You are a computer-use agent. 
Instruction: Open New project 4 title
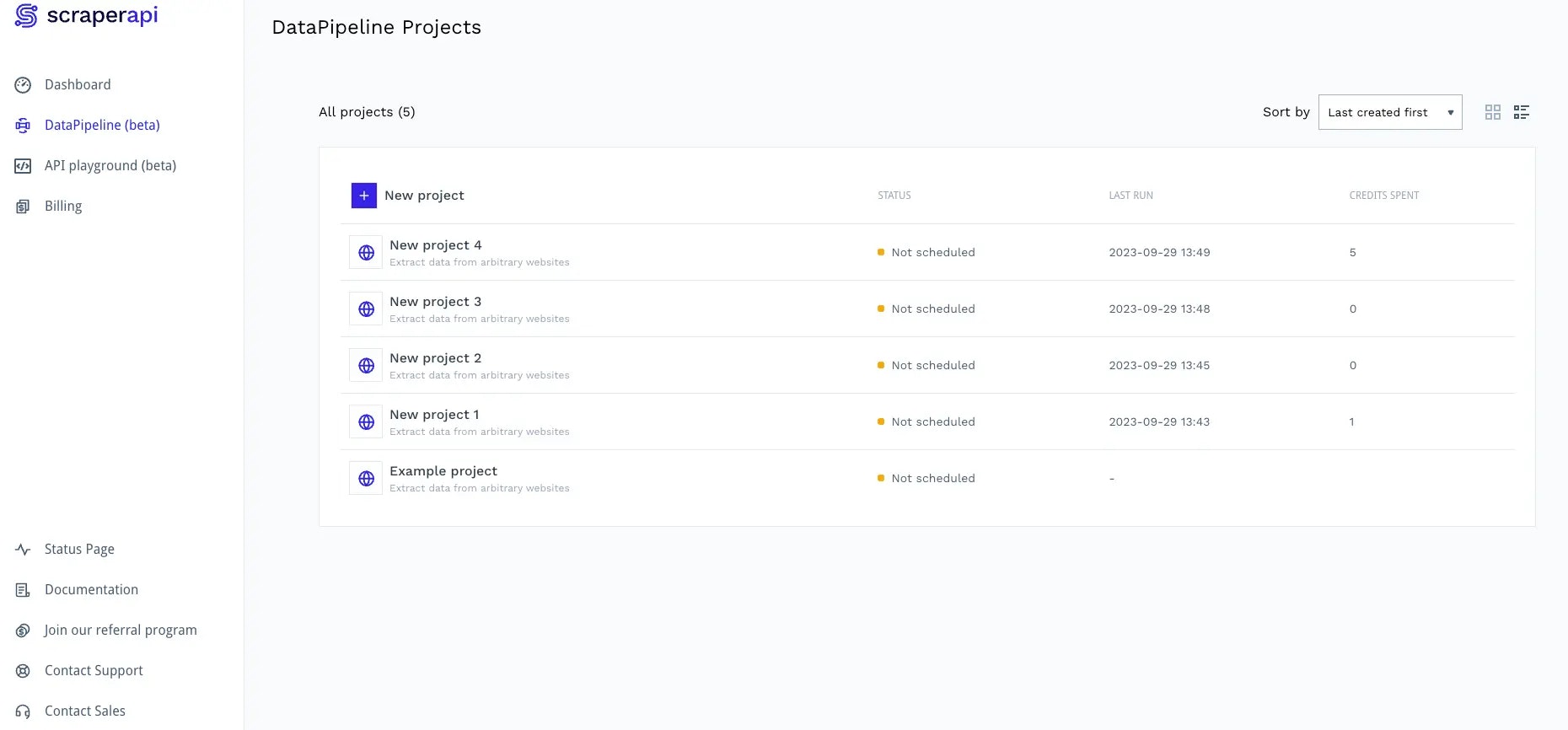coord(436,245)
